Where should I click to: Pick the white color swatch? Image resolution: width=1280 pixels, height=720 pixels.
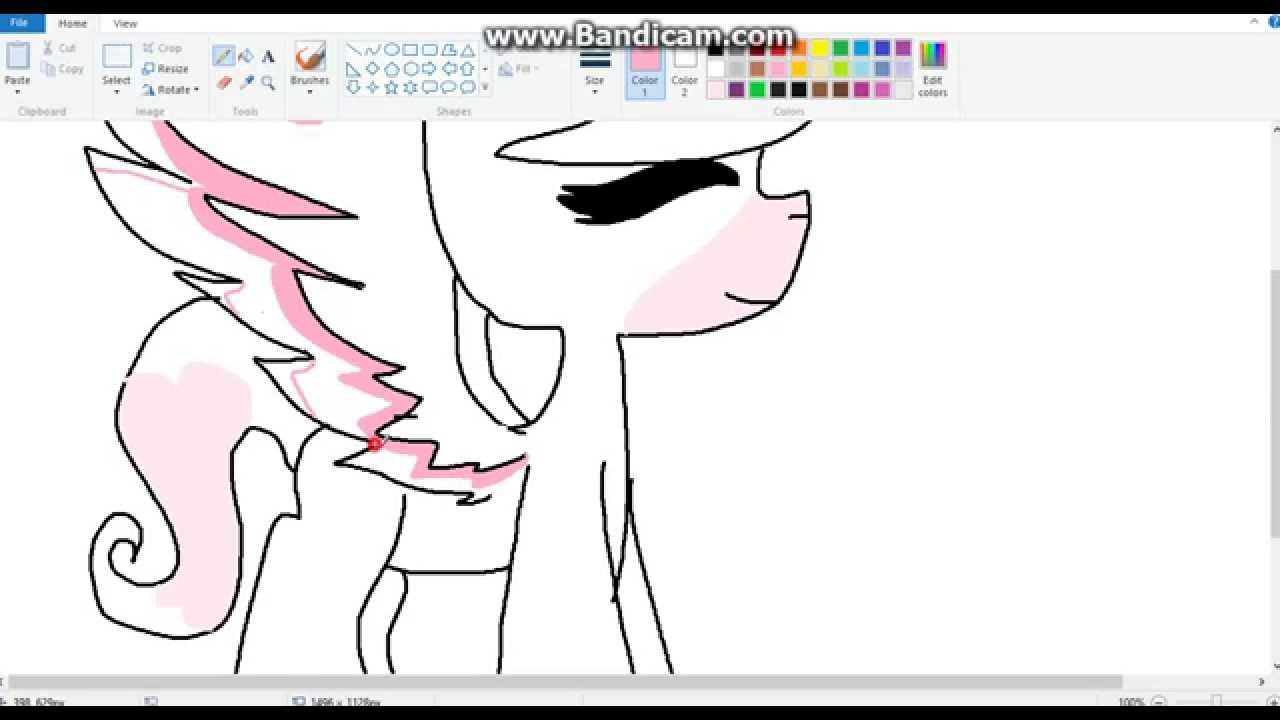point(716,69)
